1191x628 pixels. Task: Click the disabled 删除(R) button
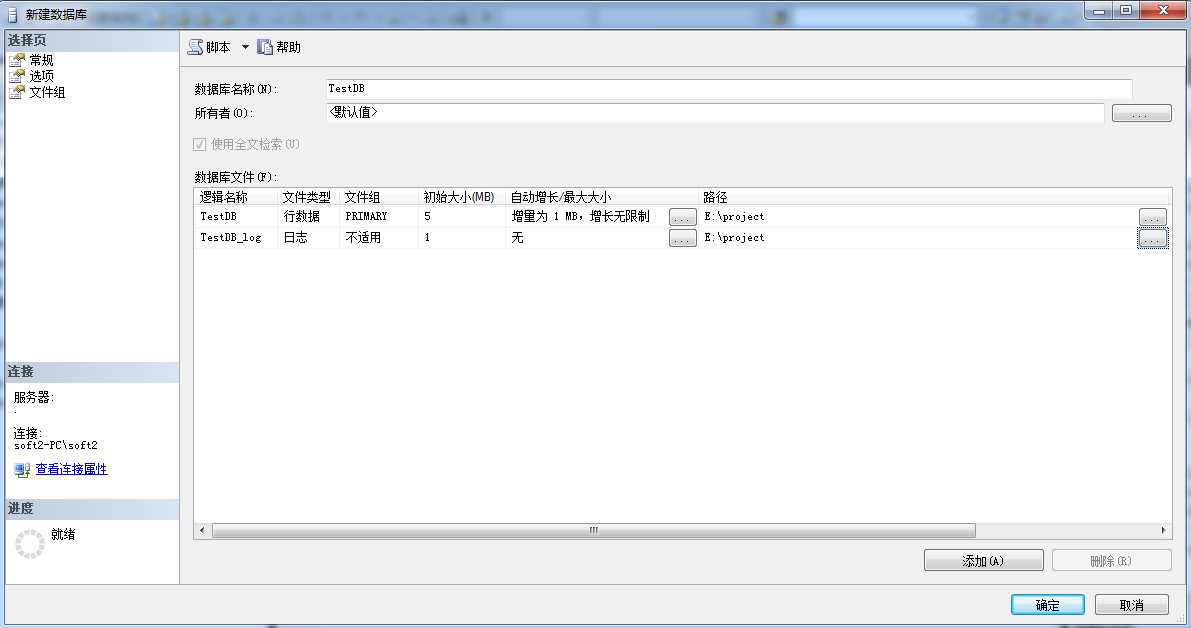click(1111, 560)
